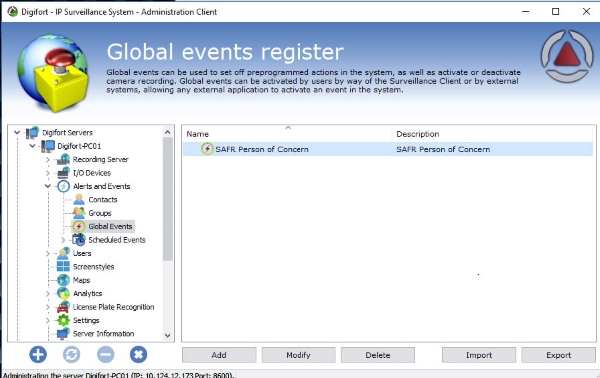Image resolution: width=600 pixels, height=378 pixels.
Task: Collapse the Alerts and Events node
Action: (48, 186)
